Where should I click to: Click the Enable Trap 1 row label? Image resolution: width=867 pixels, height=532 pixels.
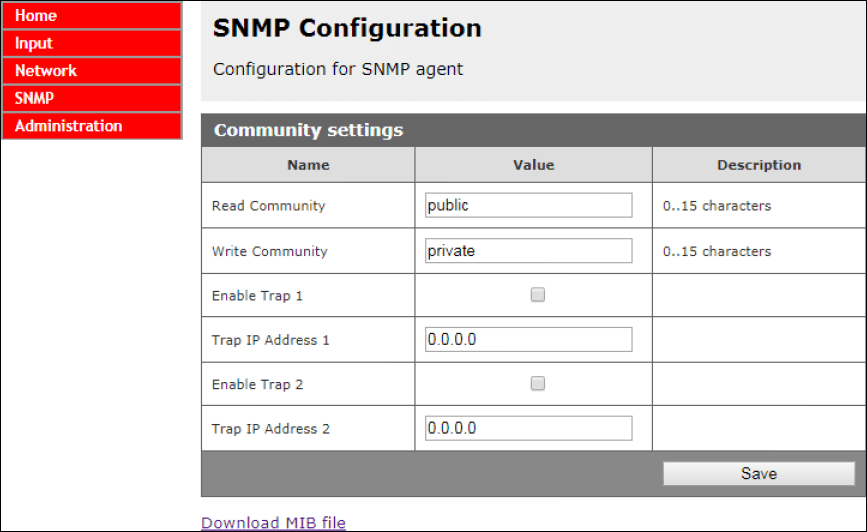coord(257,296)
